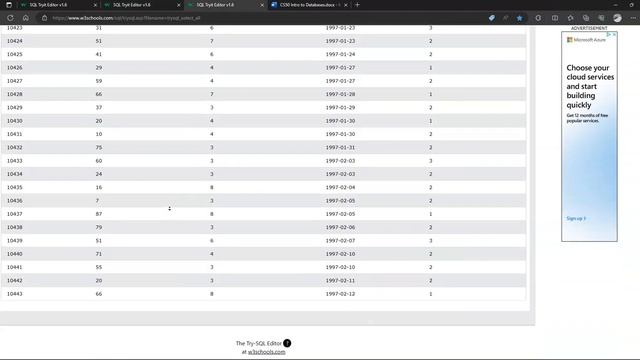
Task: Select the third SQL Tryit Editor tab
Action: [x=226, y=5]
